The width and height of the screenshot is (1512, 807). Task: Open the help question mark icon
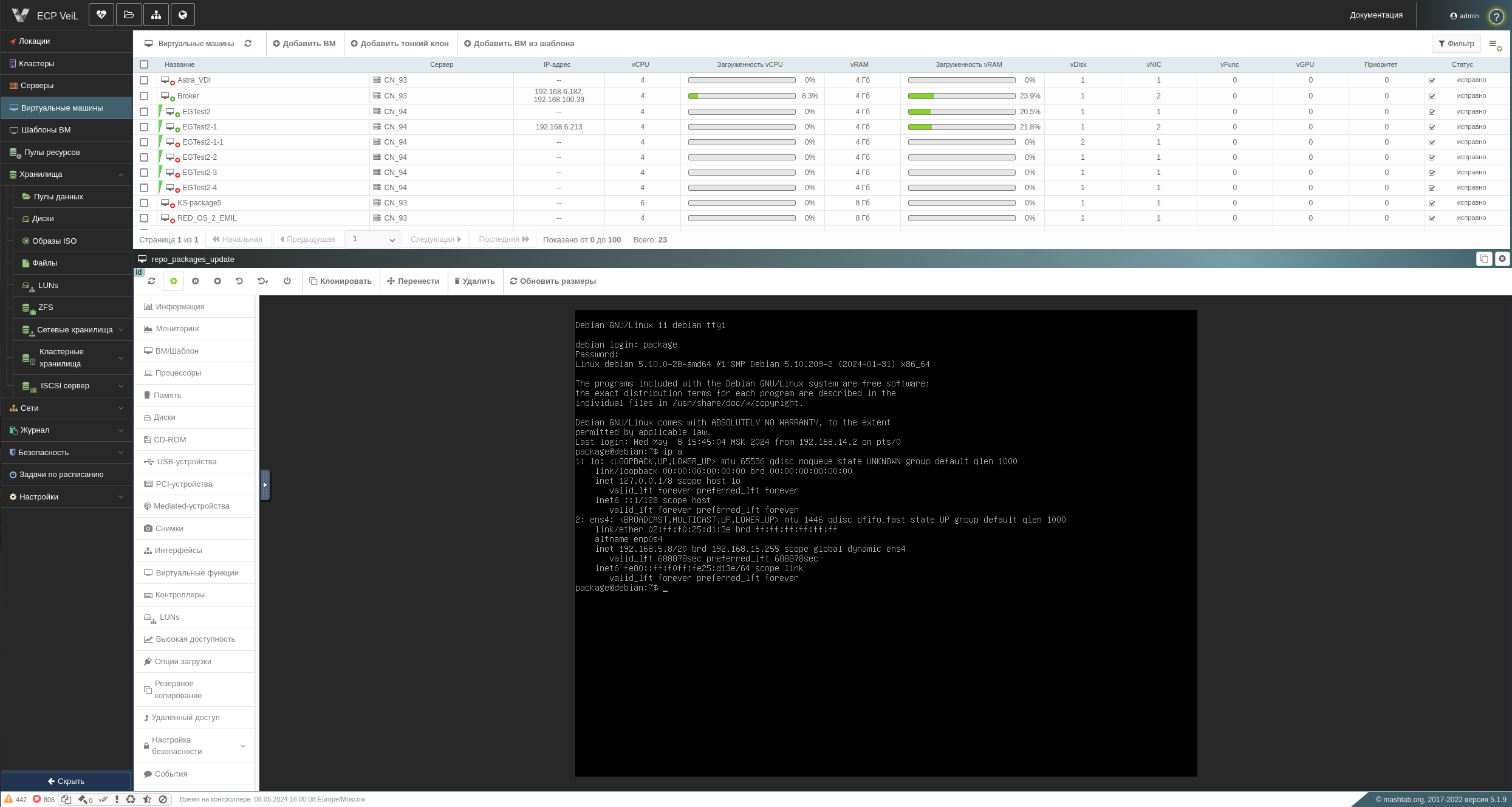click(x=1496, y=16)
